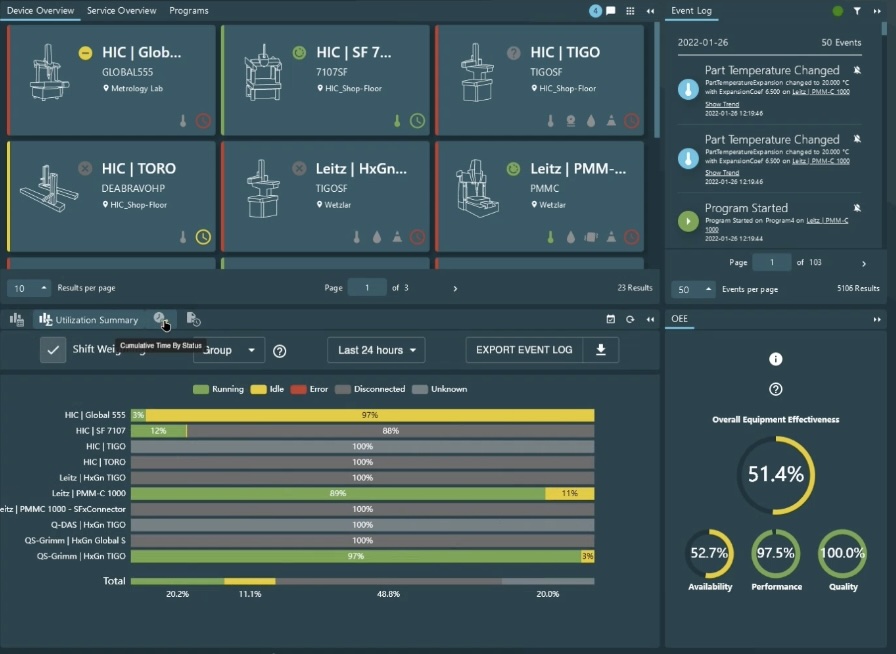The image size is (896, 654).
Task: Open the Cumulative Time By Status view
Action: click(x=160, y=318)
